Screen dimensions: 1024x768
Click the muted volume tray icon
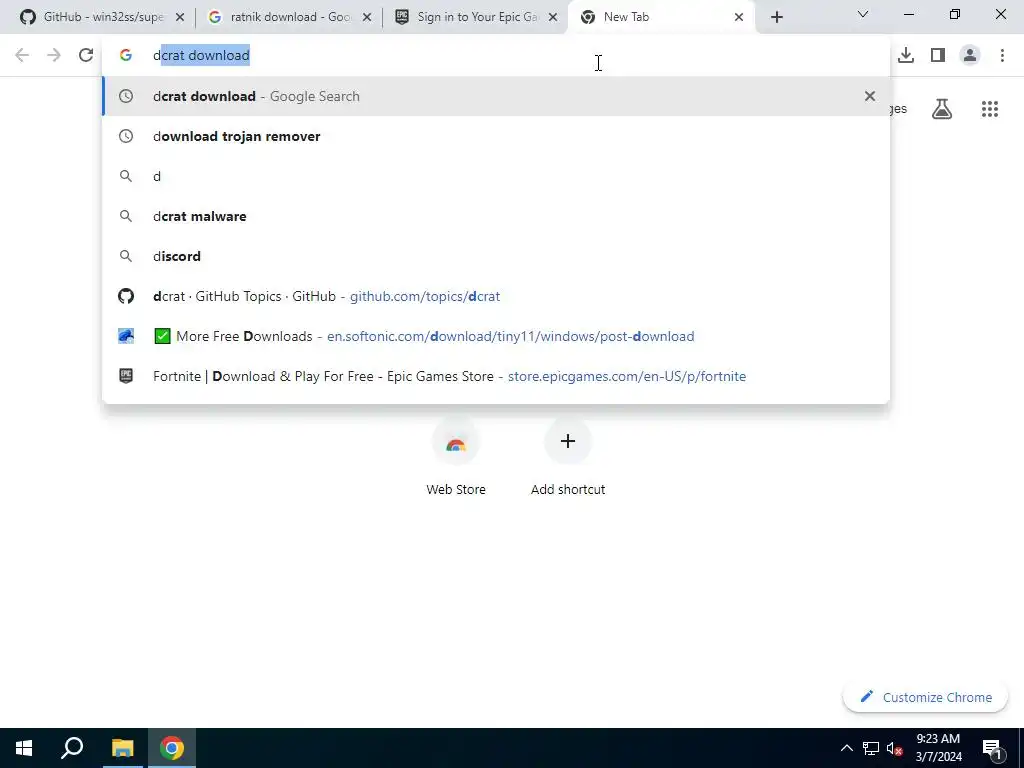(894, 748)
